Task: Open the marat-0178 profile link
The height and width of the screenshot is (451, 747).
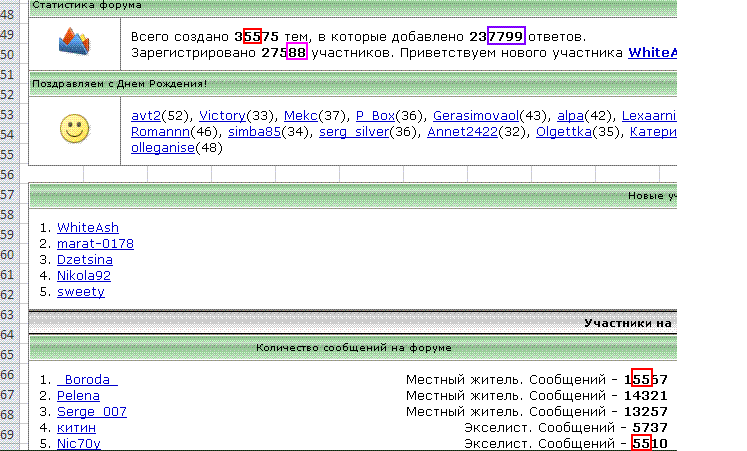Action: click(95, 244)
